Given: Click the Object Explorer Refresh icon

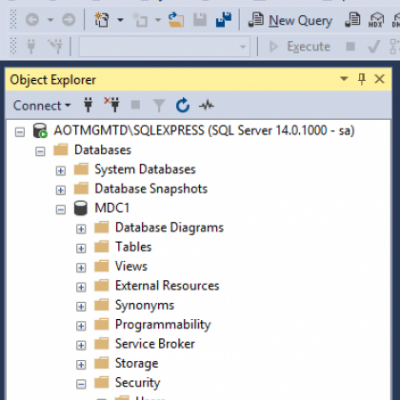Looking at the screenshot, I should (183, 105).
